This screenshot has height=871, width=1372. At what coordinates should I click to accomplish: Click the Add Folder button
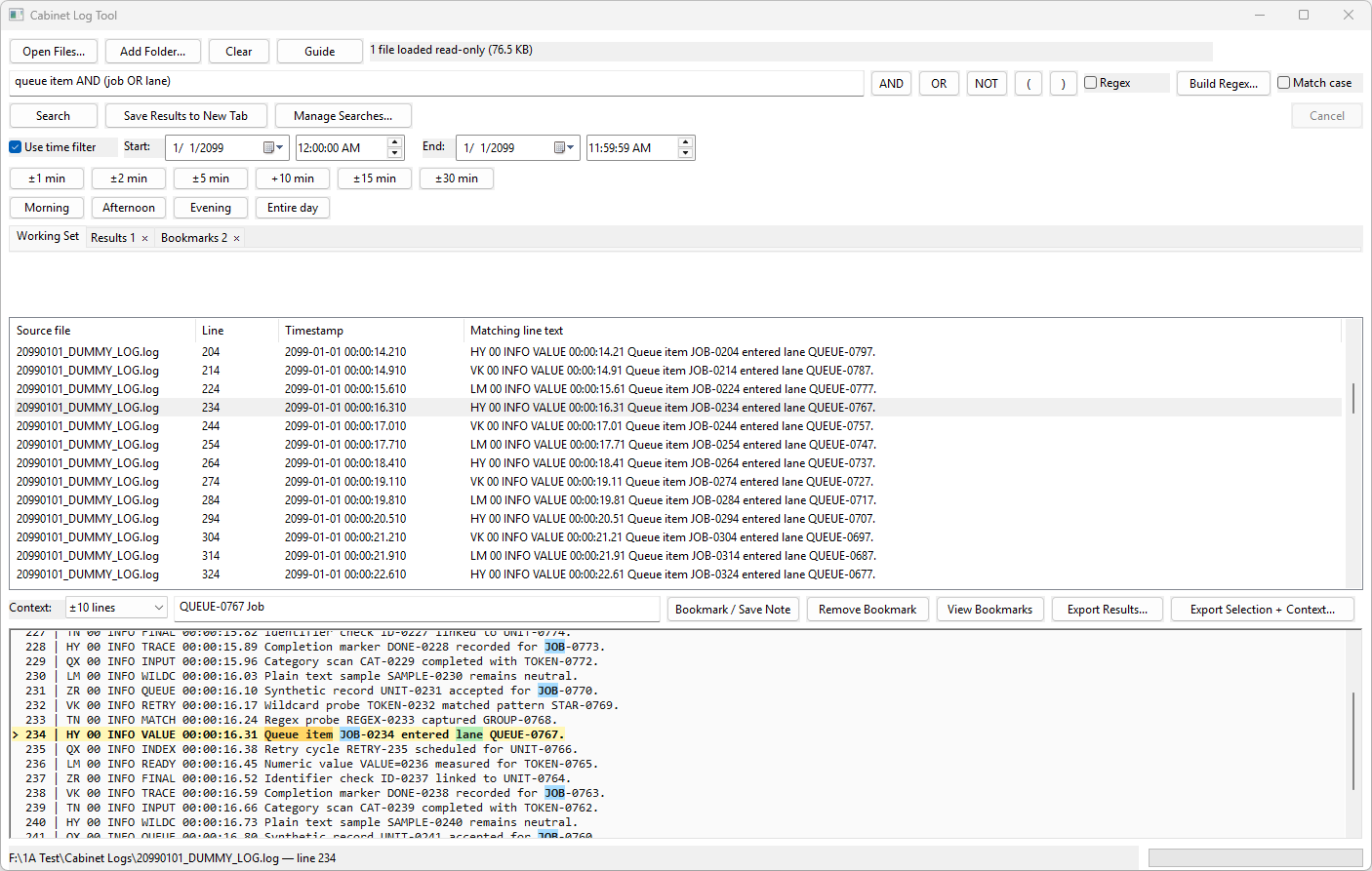[x=153, y=52]
